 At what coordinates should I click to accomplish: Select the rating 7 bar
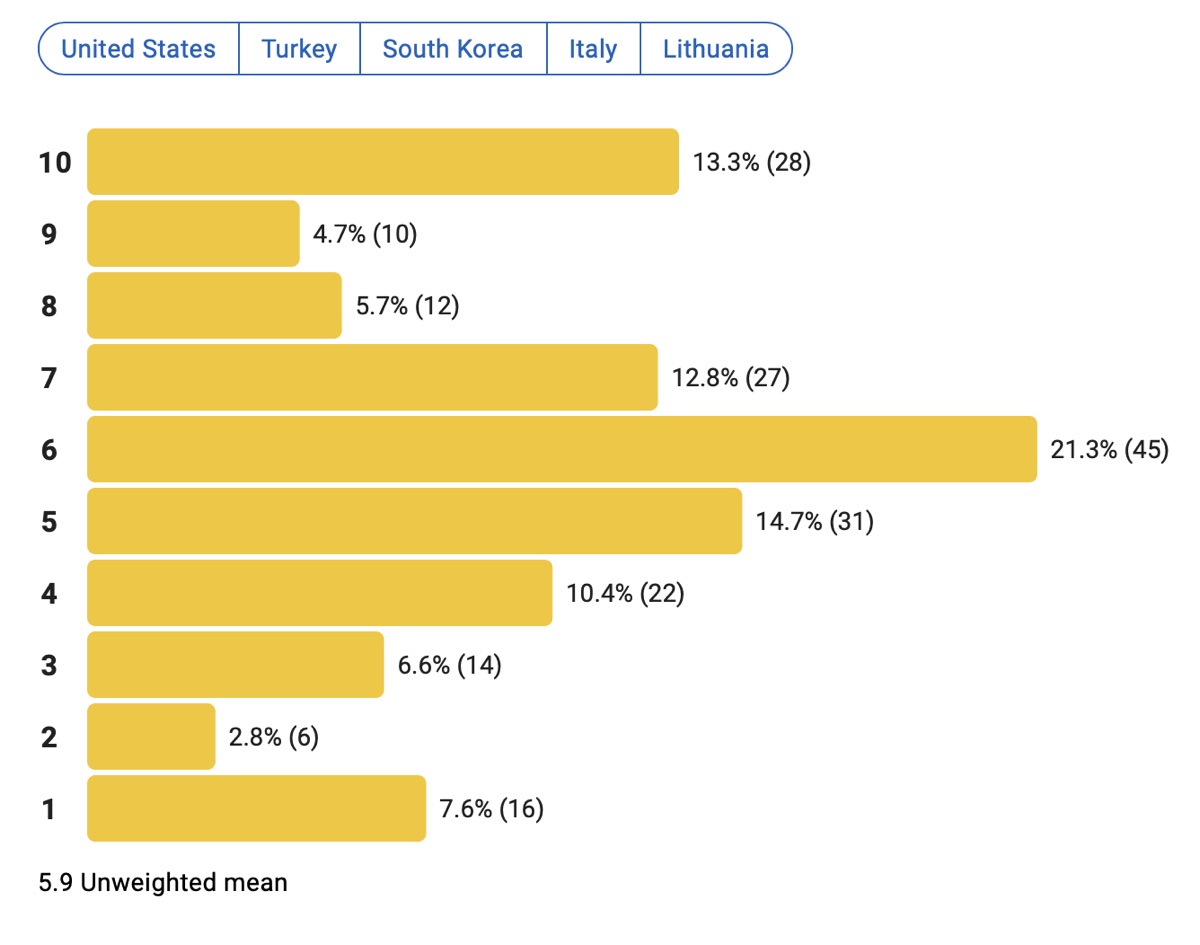coord(372,377)
